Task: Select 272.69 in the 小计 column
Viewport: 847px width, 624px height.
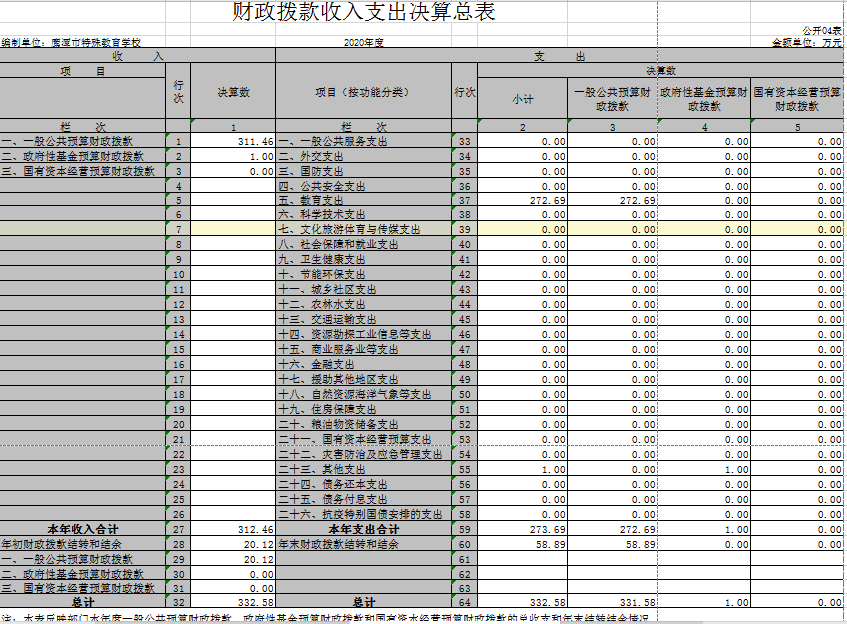Action: click(522, 200)
